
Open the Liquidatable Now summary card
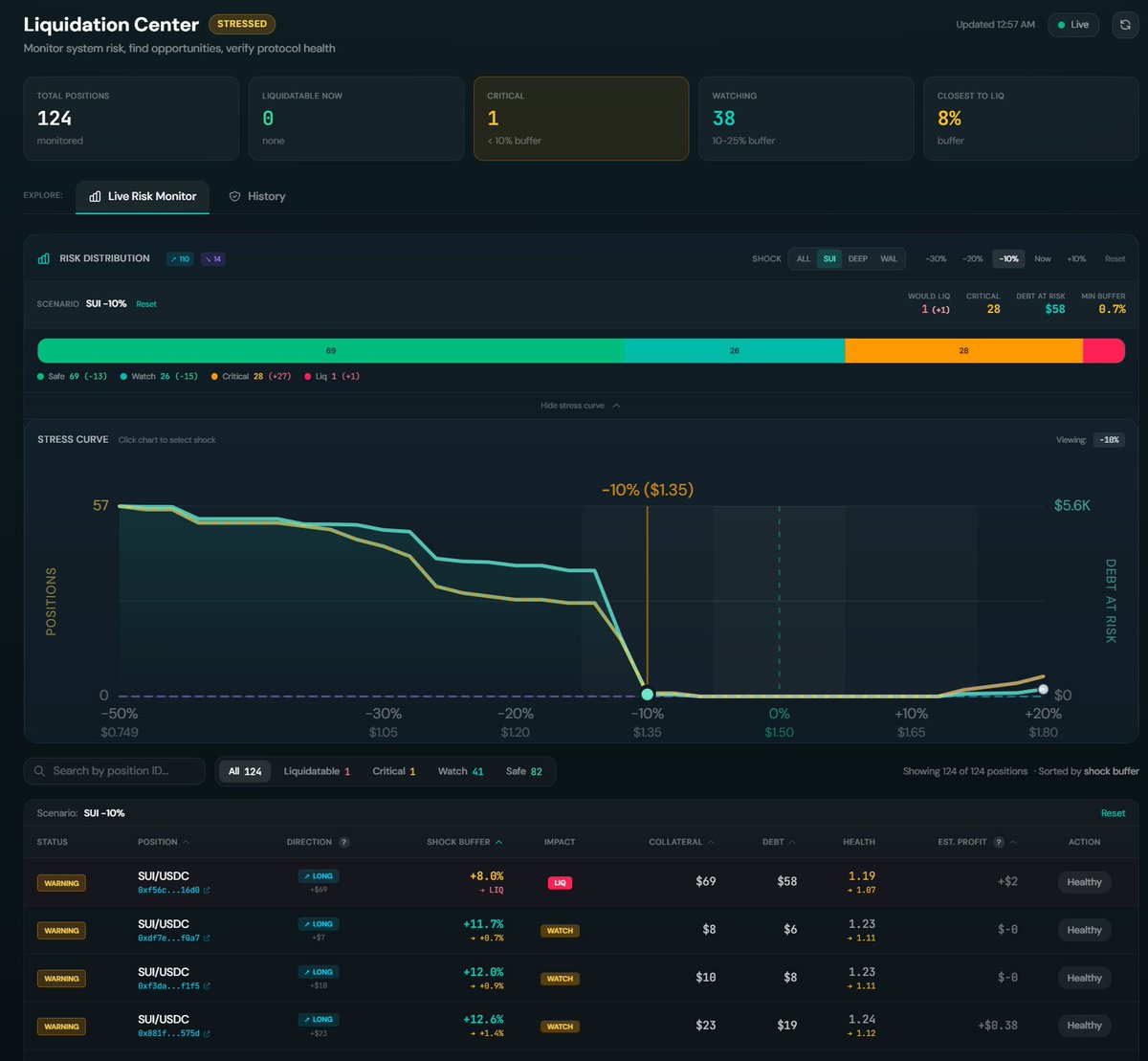(x=356, y=119)
